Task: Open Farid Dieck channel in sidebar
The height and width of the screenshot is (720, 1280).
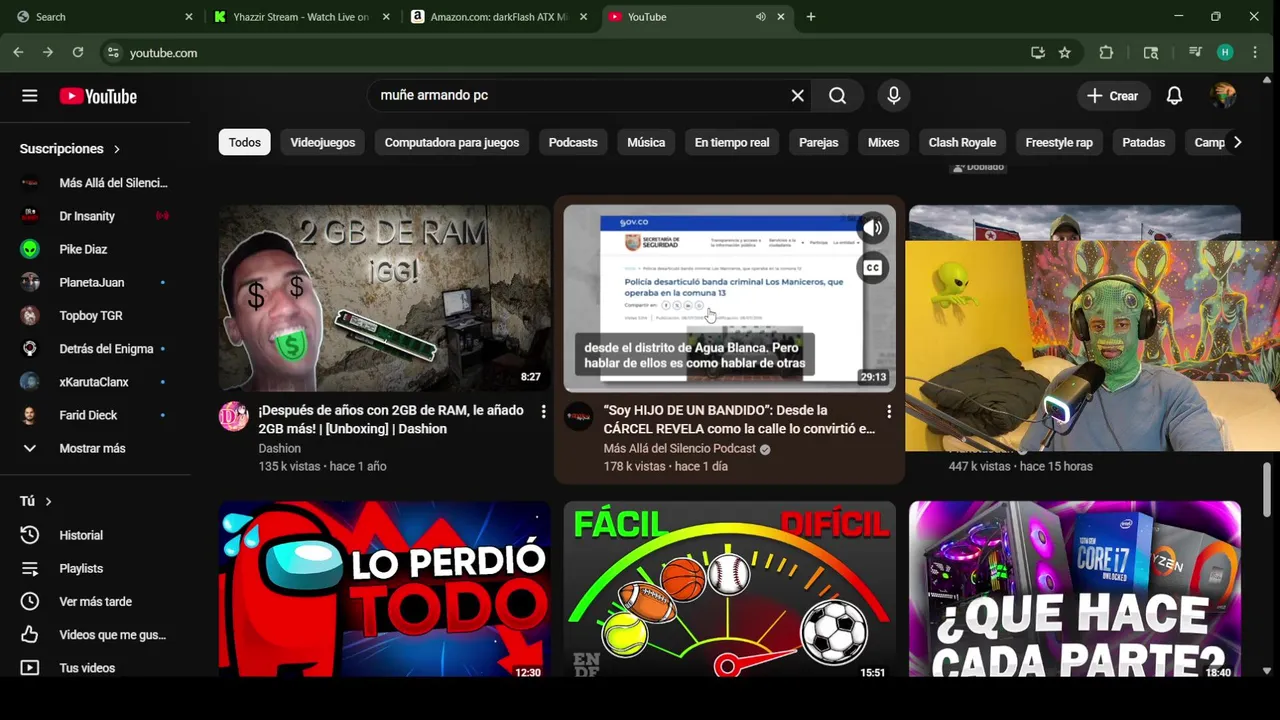Action: 95,415
